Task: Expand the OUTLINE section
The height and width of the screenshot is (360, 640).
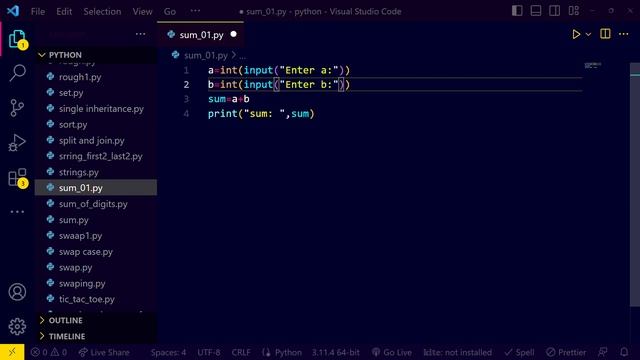Action: click(x=96, y=320)
